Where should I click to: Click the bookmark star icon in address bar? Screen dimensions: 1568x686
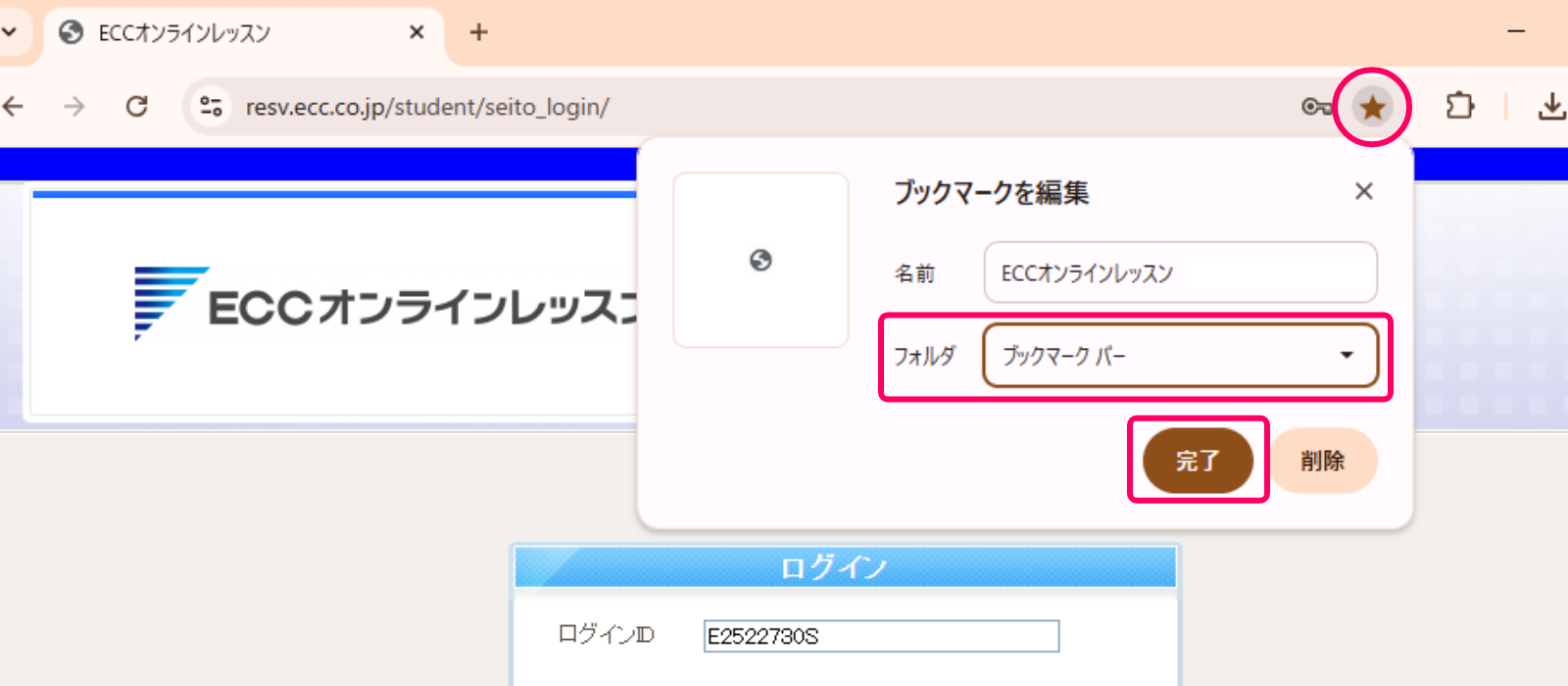pos(1372,107)
